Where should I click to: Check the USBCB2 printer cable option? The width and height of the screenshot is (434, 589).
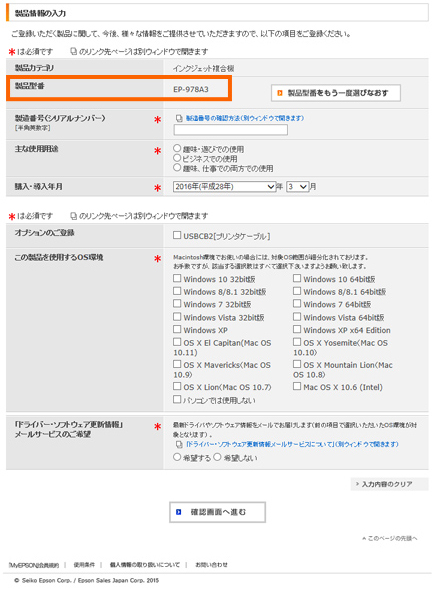[x=177, y=235]
